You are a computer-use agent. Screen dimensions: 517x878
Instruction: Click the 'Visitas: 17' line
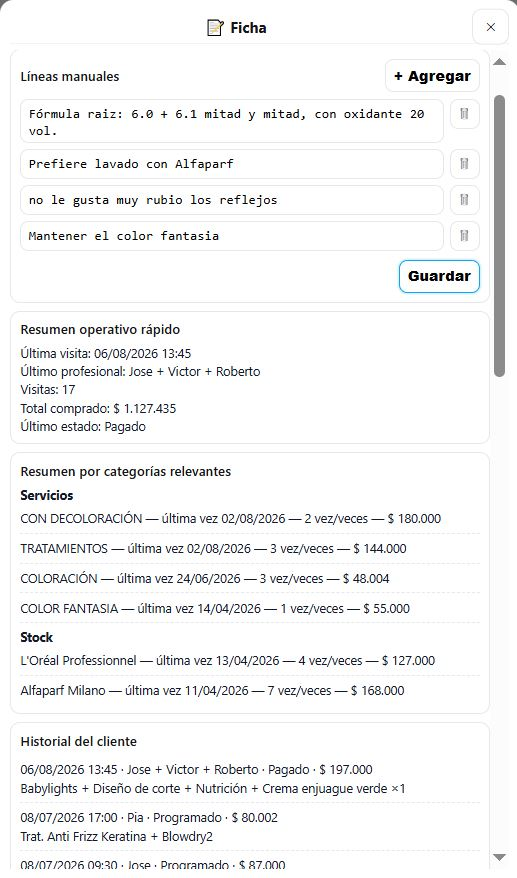tap(48, 390)
